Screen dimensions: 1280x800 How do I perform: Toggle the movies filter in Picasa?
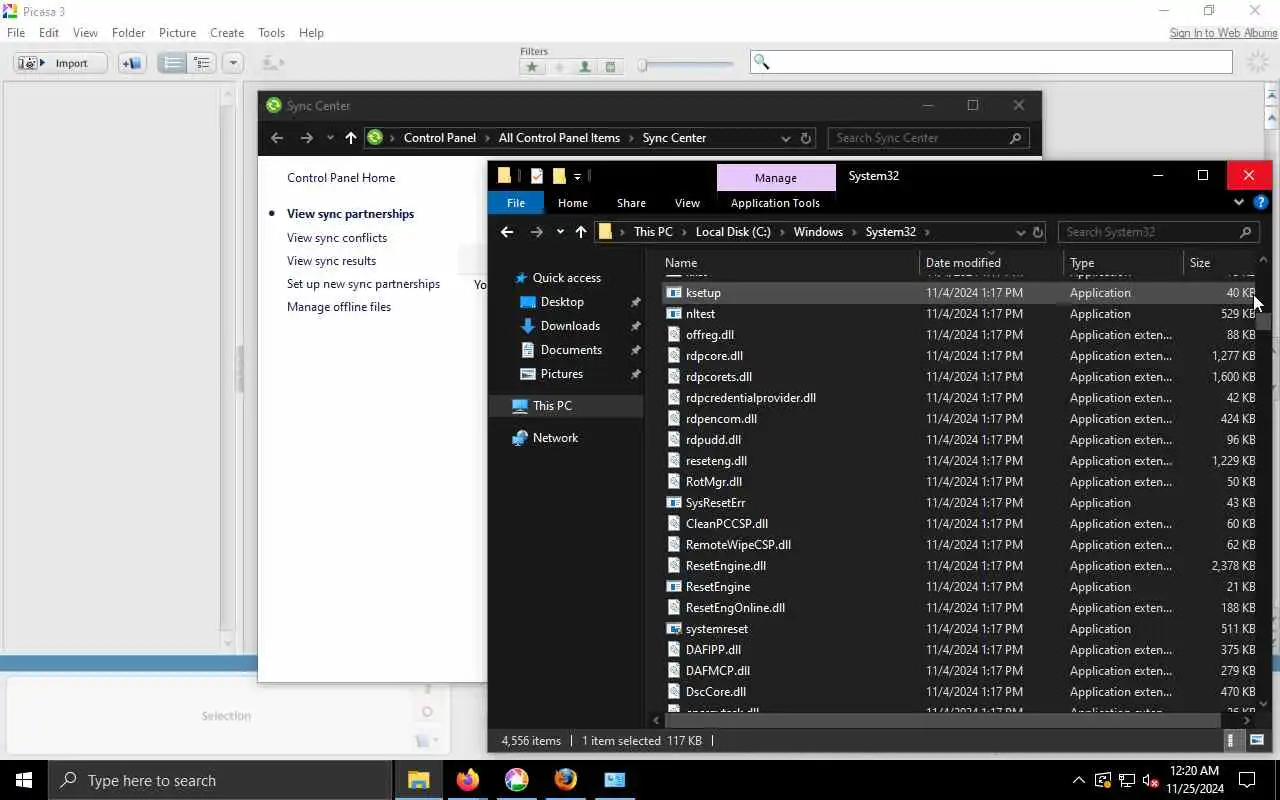610,67
